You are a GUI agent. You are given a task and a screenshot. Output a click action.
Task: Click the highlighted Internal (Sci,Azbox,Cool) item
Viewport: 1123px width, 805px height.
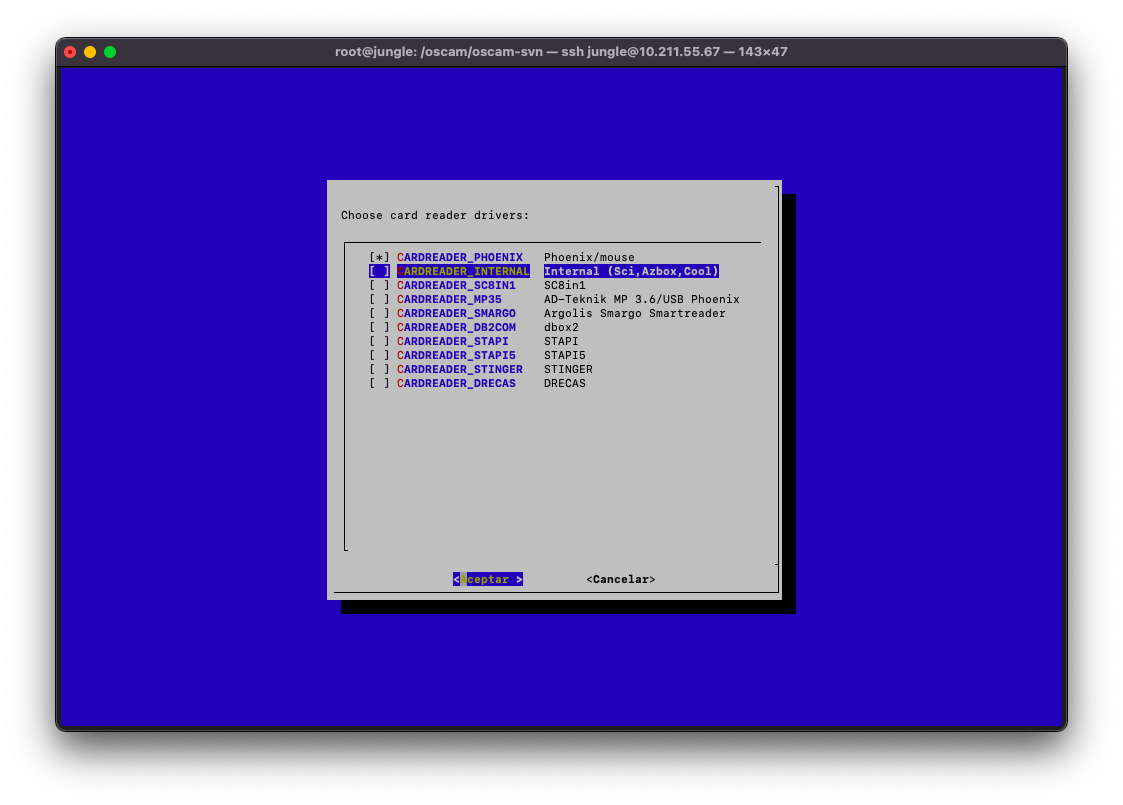(x=631, y=272)
